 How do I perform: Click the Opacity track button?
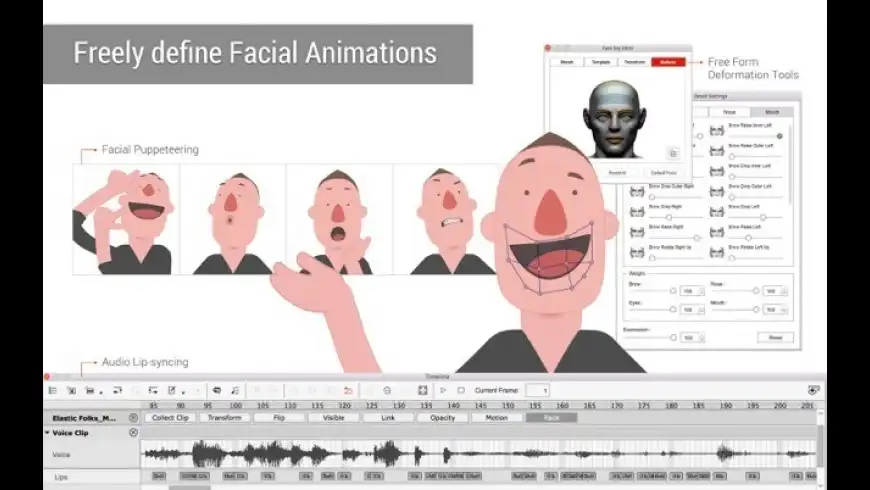442,418
